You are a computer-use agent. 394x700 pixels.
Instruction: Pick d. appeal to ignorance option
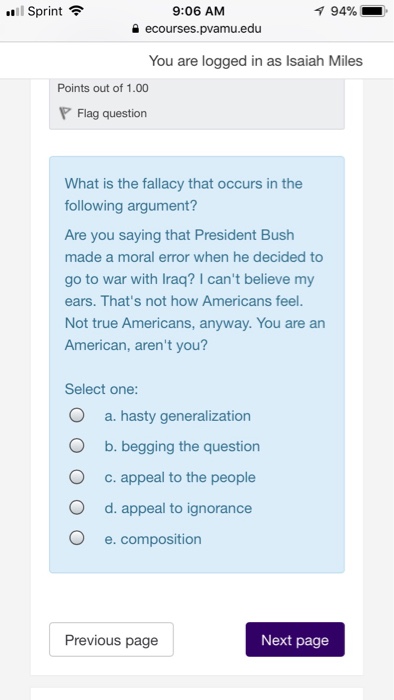pyautogui.click(x=77, y=508)
